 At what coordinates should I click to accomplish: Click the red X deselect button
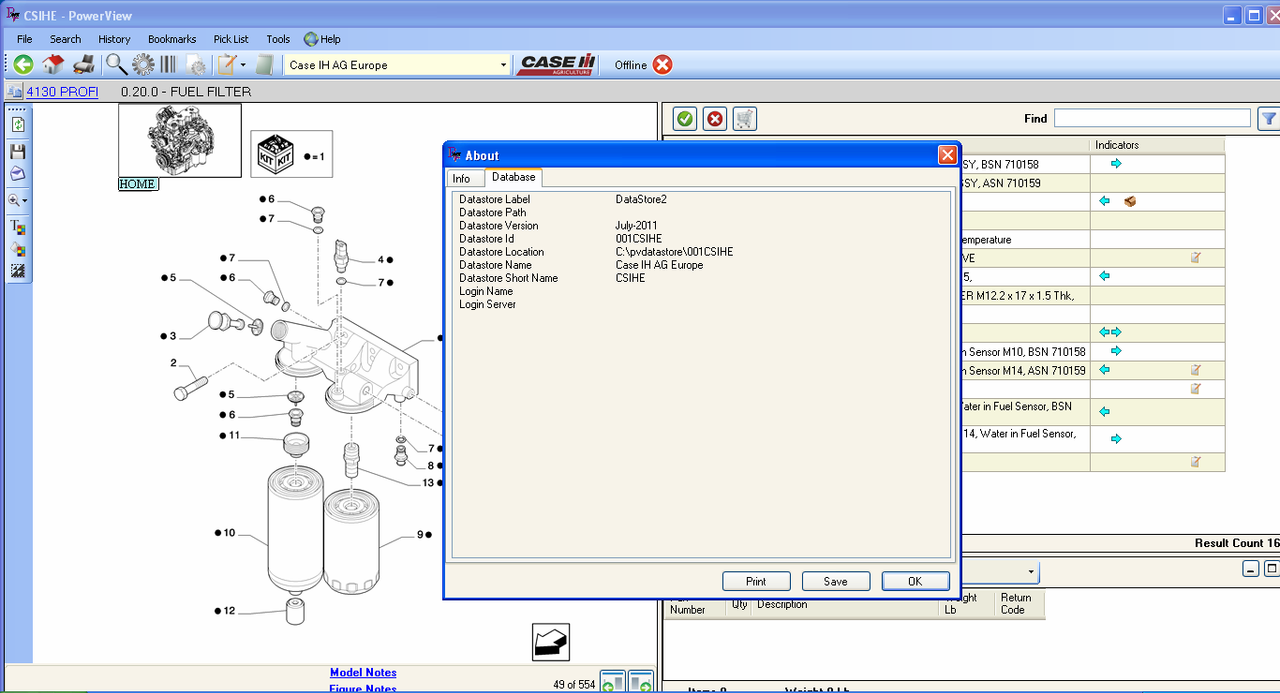pos(715,119)
